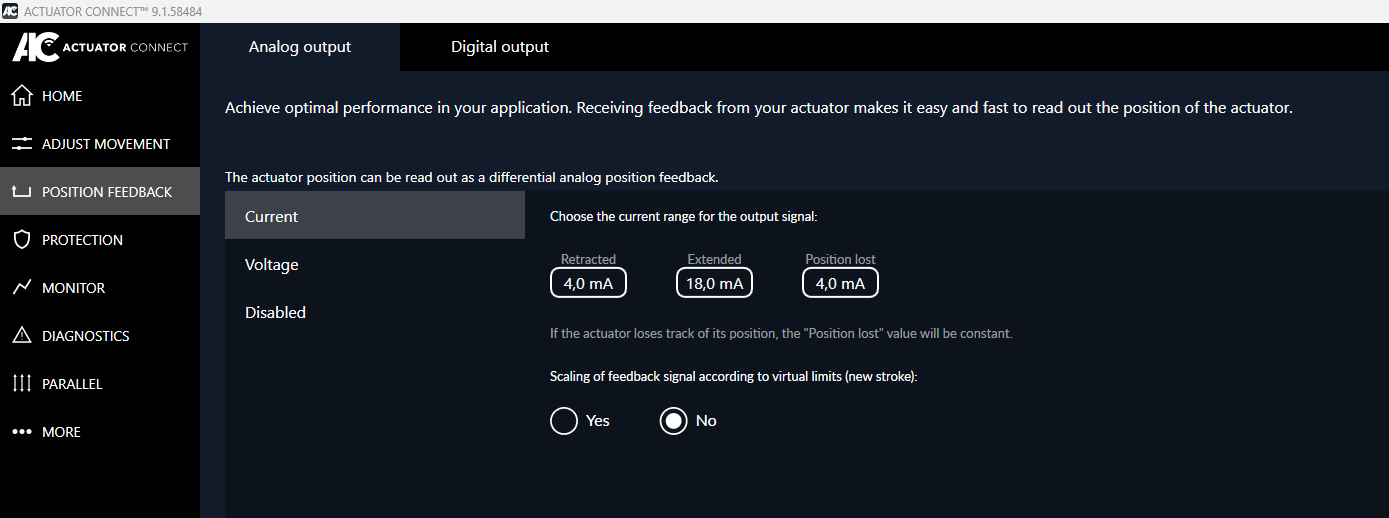Open the Analog output tab

[x=300, y=47]
